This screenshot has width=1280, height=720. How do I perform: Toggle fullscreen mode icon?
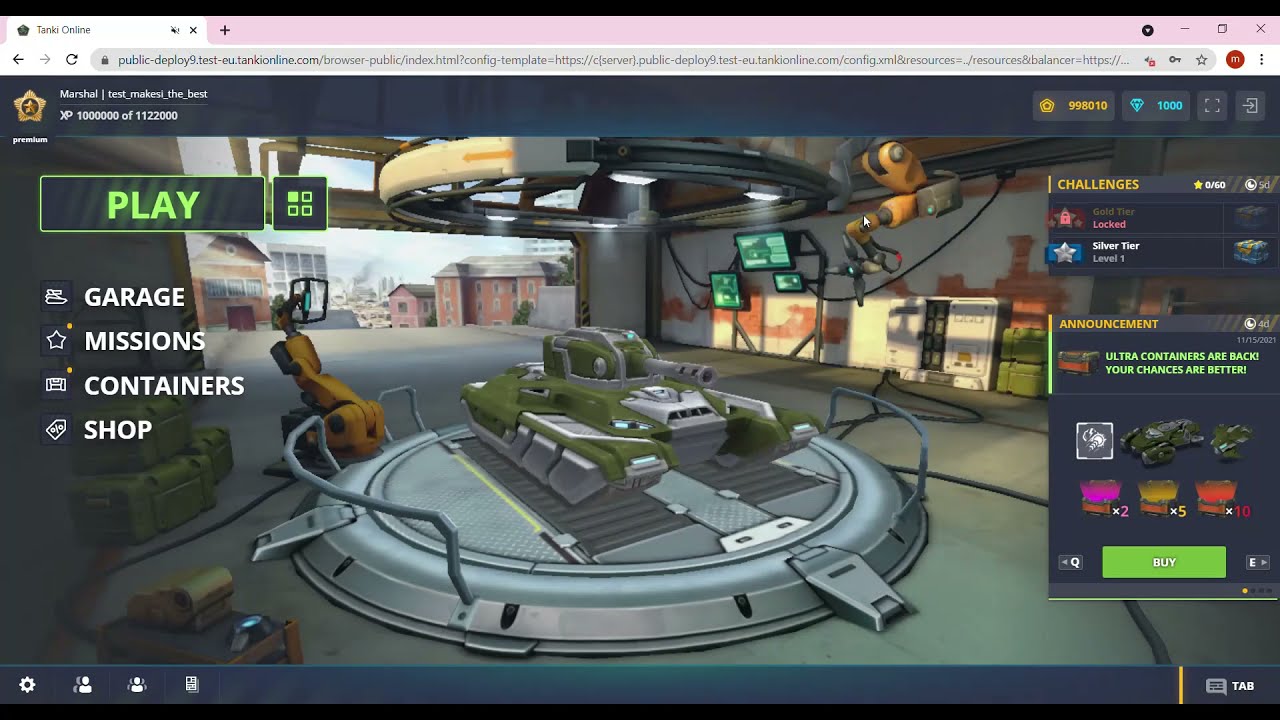pyautogui.click(x=1212, y=105)
